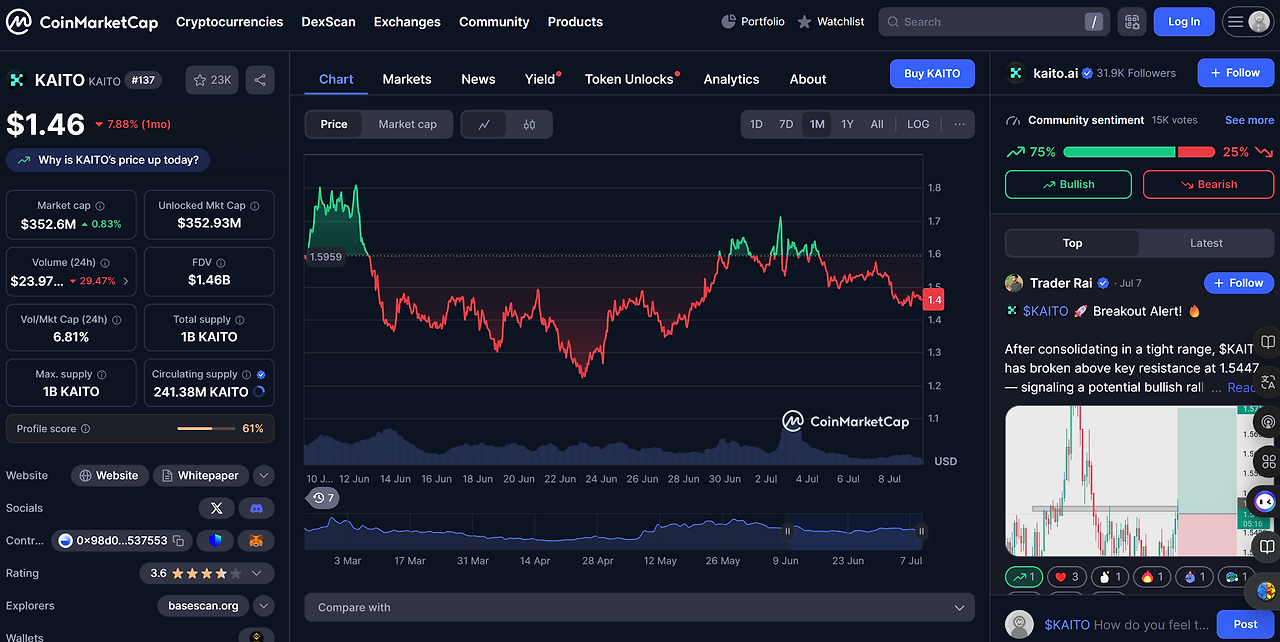Switch to the About tab
The height and width of the screenshot is (642, 1280).
pos(808,79)
